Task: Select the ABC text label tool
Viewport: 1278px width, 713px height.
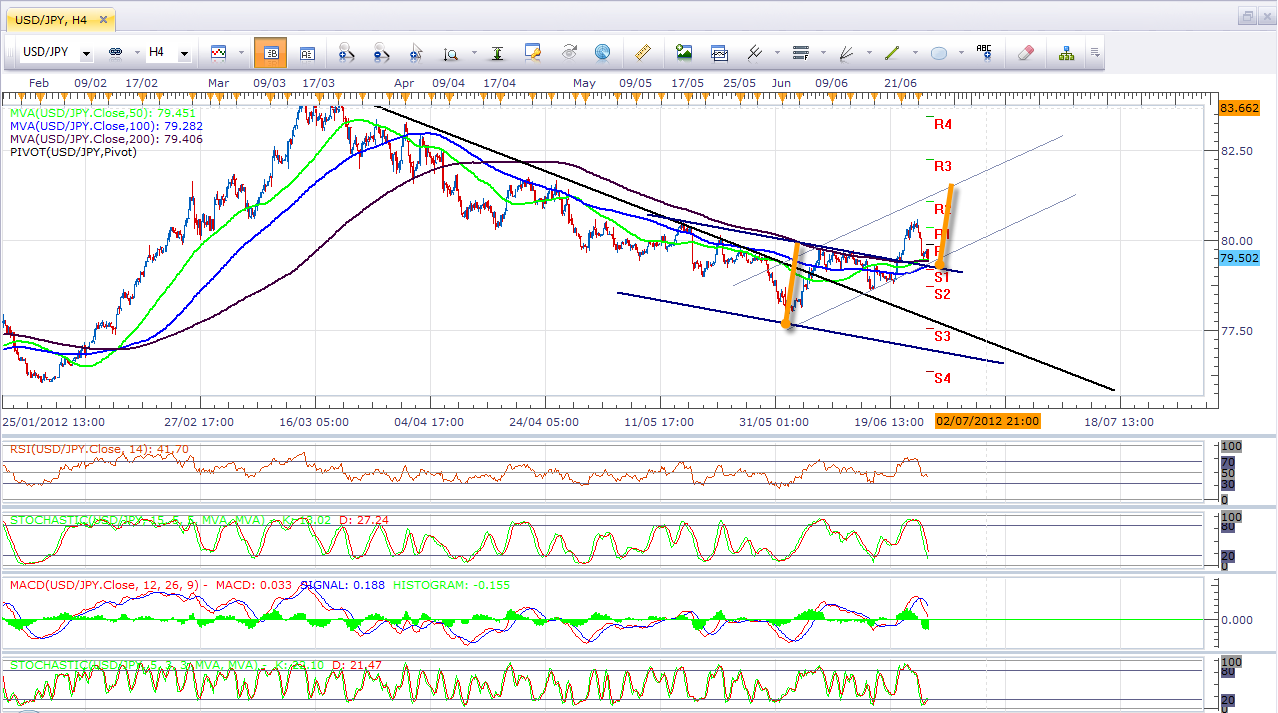Action: 985,52
